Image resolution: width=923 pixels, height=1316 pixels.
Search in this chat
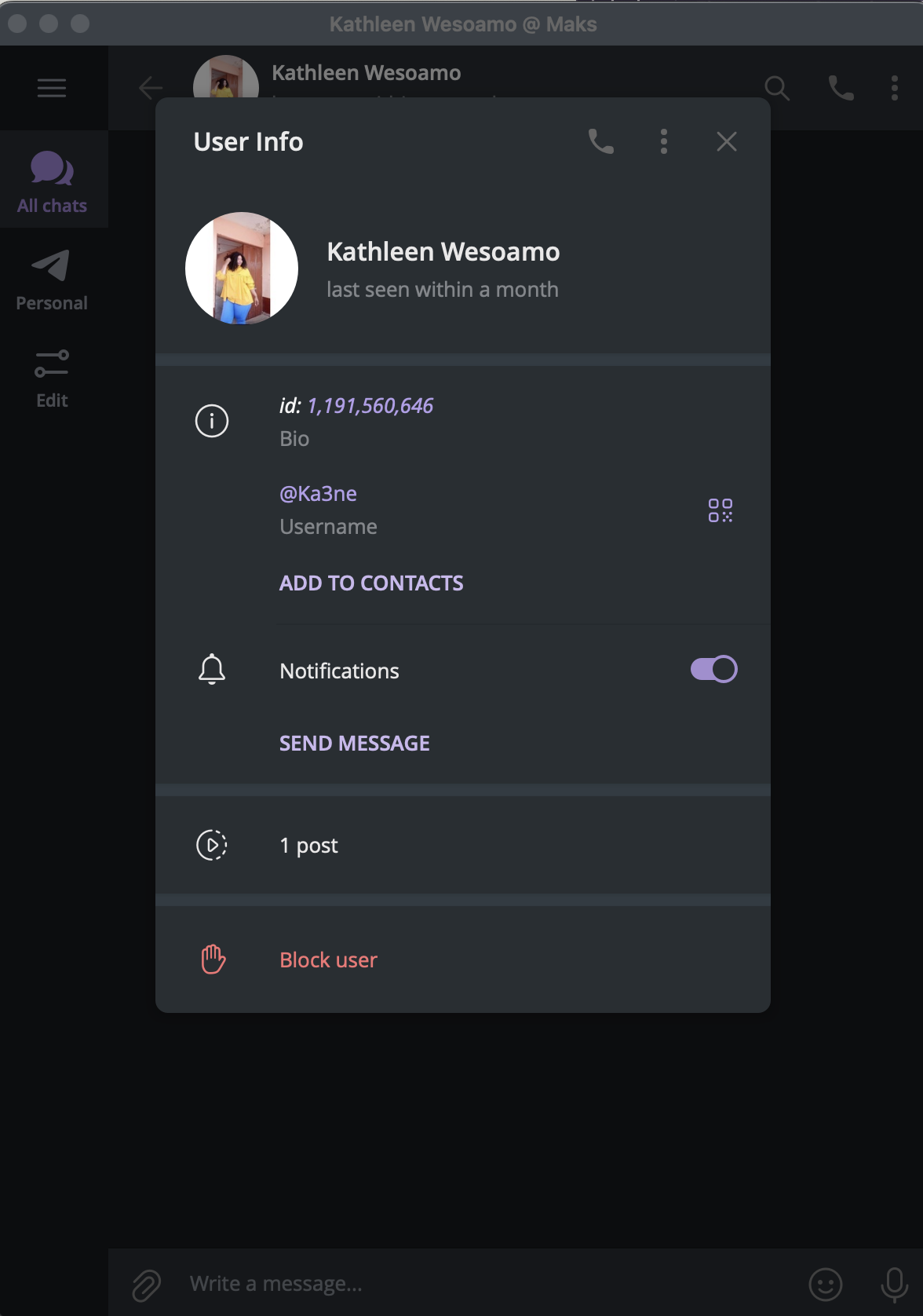pos(777,88)
